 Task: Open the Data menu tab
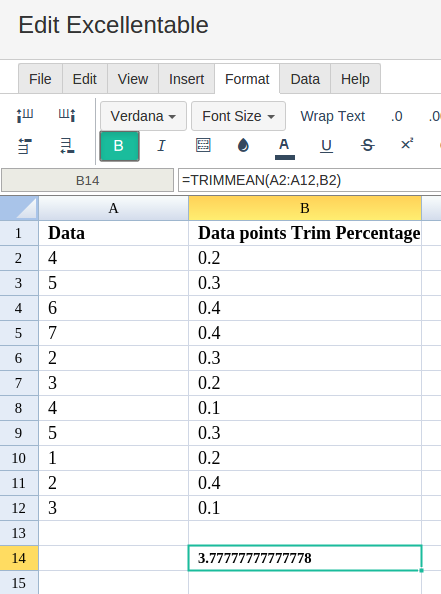(x=305, y=79)
